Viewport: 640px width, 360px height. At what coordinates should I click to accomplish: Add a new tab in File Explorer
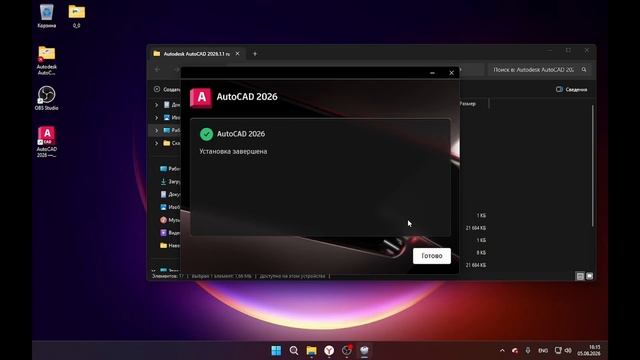coord(255,54)
